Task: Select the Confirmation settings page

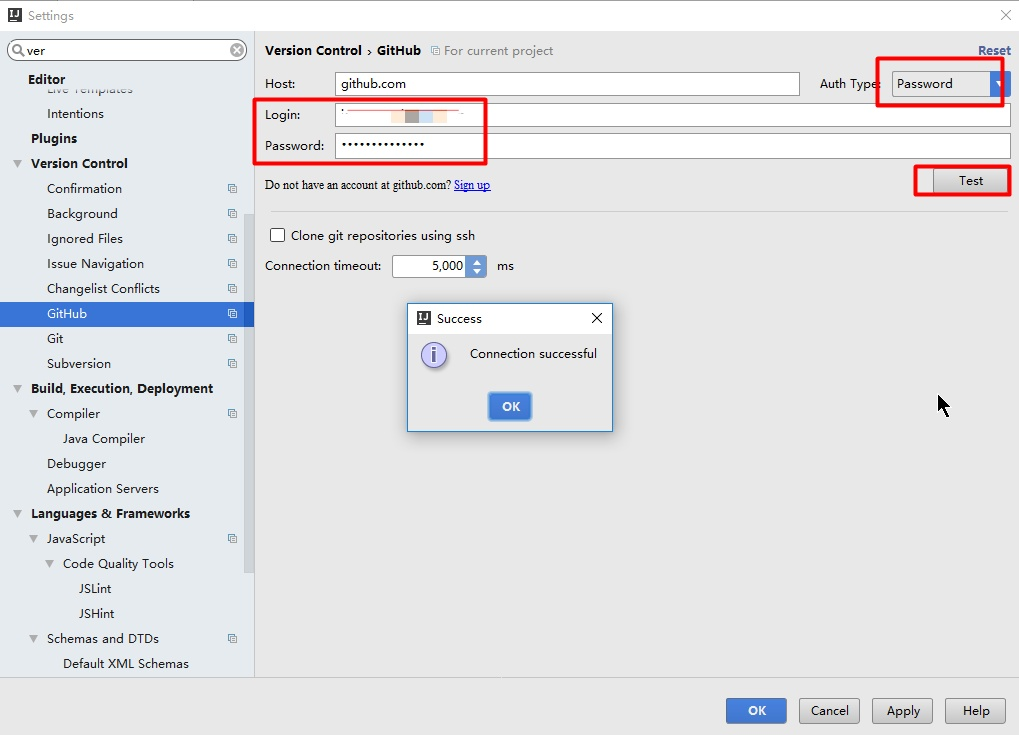Action: (x=84, y=188)
